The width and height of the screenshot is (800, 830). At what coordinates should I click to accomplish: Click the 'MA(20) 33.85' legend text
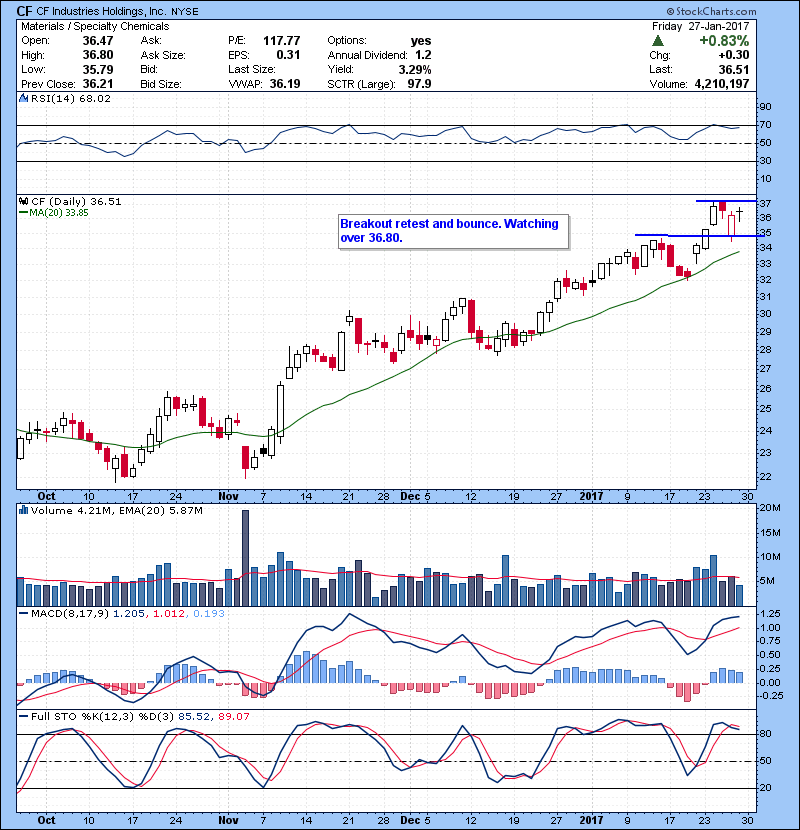click(x=59, y=213)
